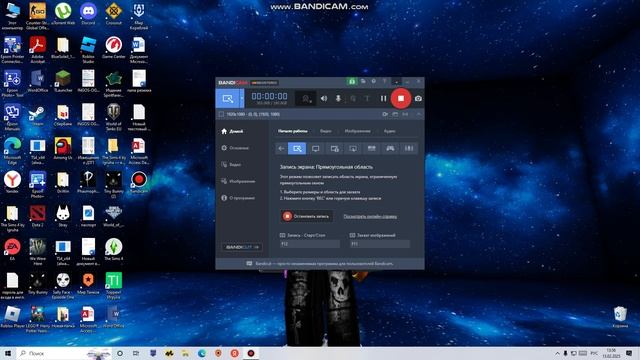The image size is (640, 360).
Task: Switch to the Аудио top tab
Action: point(389,131)
